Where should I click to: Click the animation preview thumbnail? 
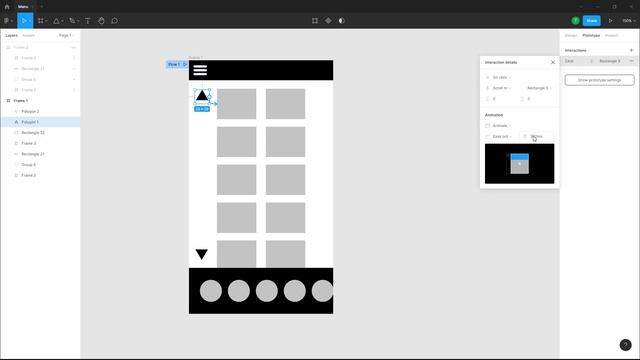click(x=519, y=163)
